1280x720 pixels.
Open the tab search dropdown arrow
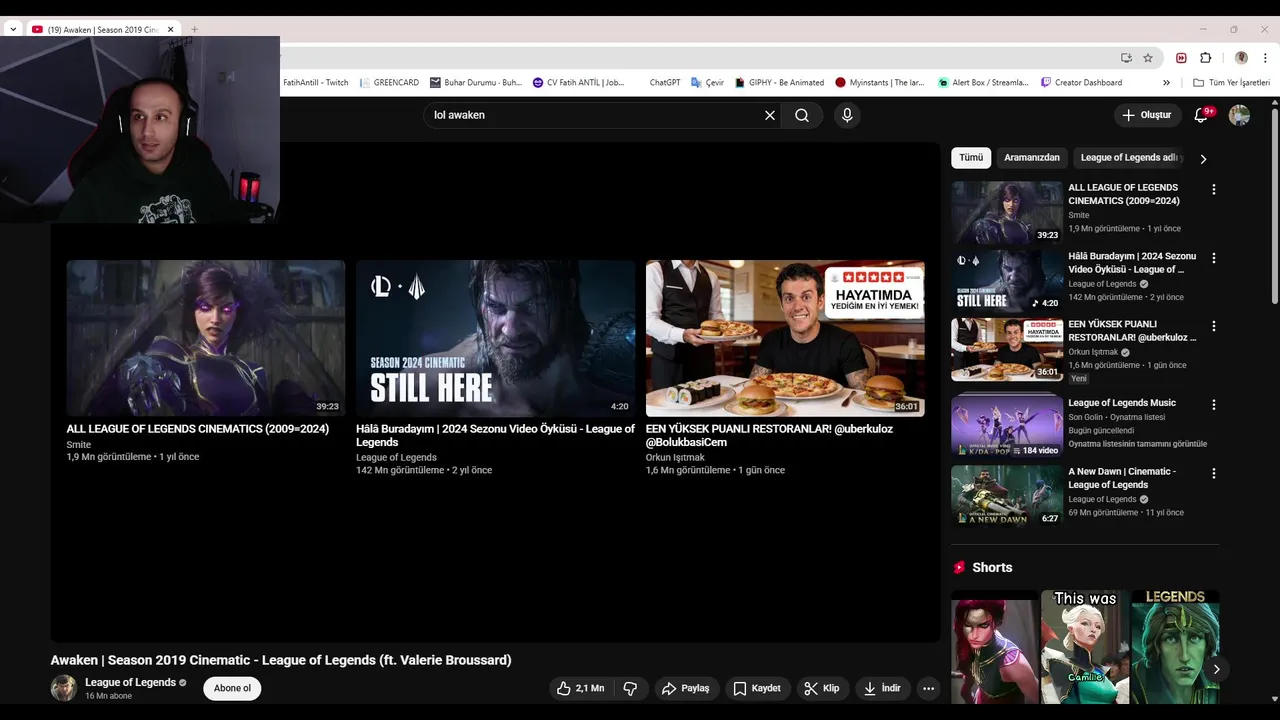(13, 29)
